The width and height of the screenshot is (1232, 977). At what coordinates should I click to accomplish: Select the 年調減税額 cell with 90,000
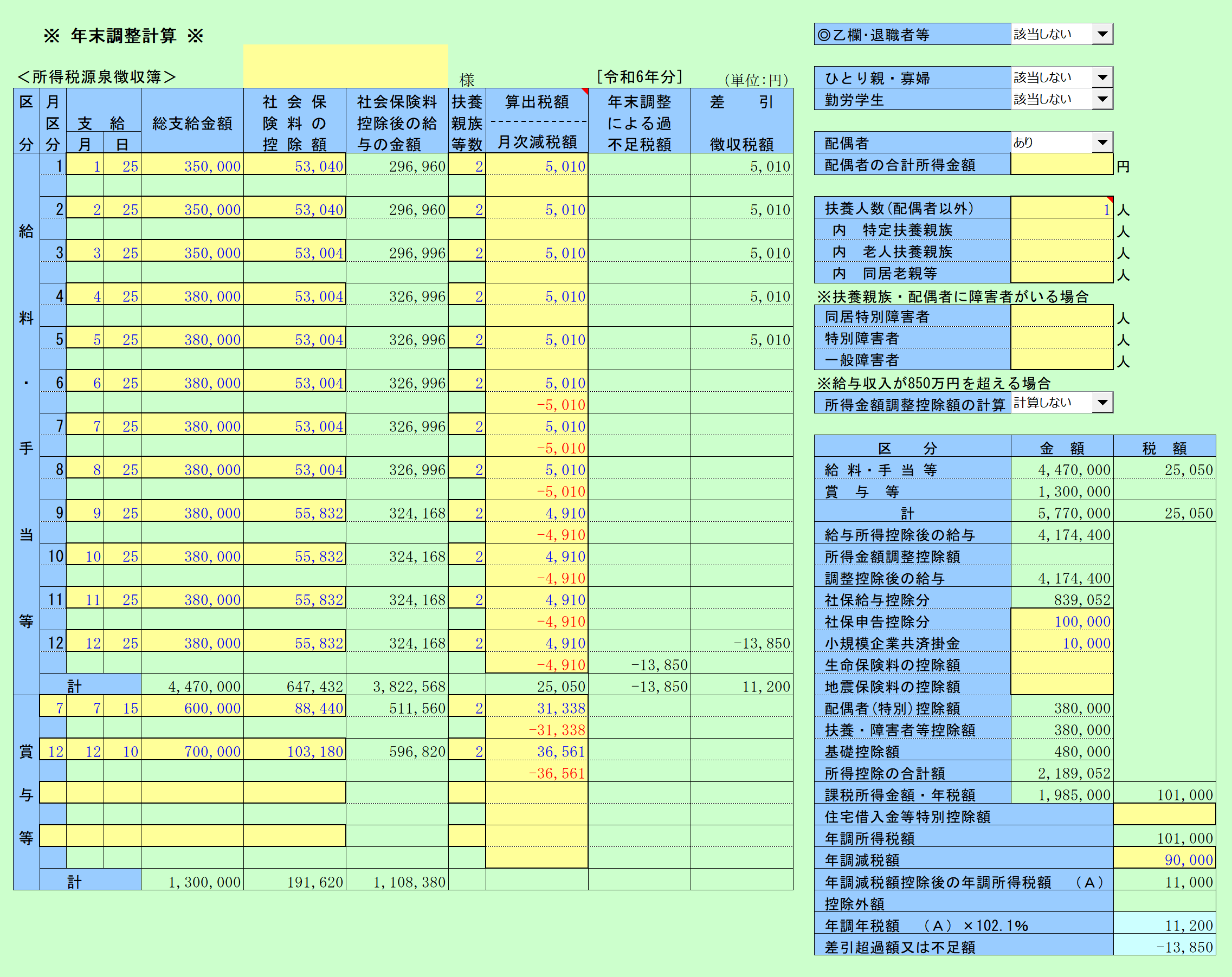1164,859
